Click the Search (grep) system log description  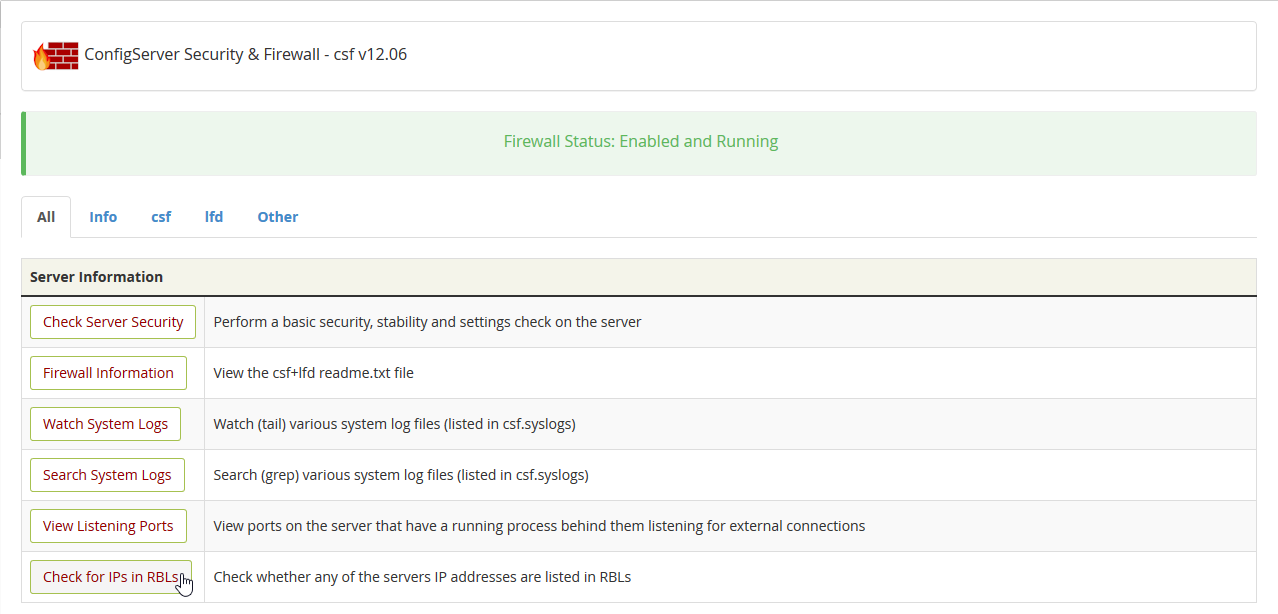400,475
